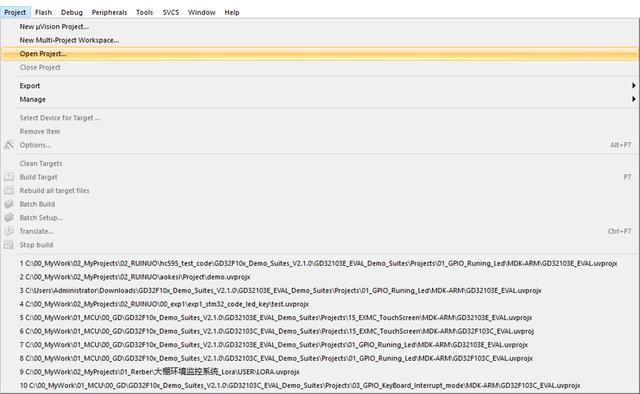This screenshot has width=640, height=394.
Task: Open the Window menu
Action: [202, 12]
